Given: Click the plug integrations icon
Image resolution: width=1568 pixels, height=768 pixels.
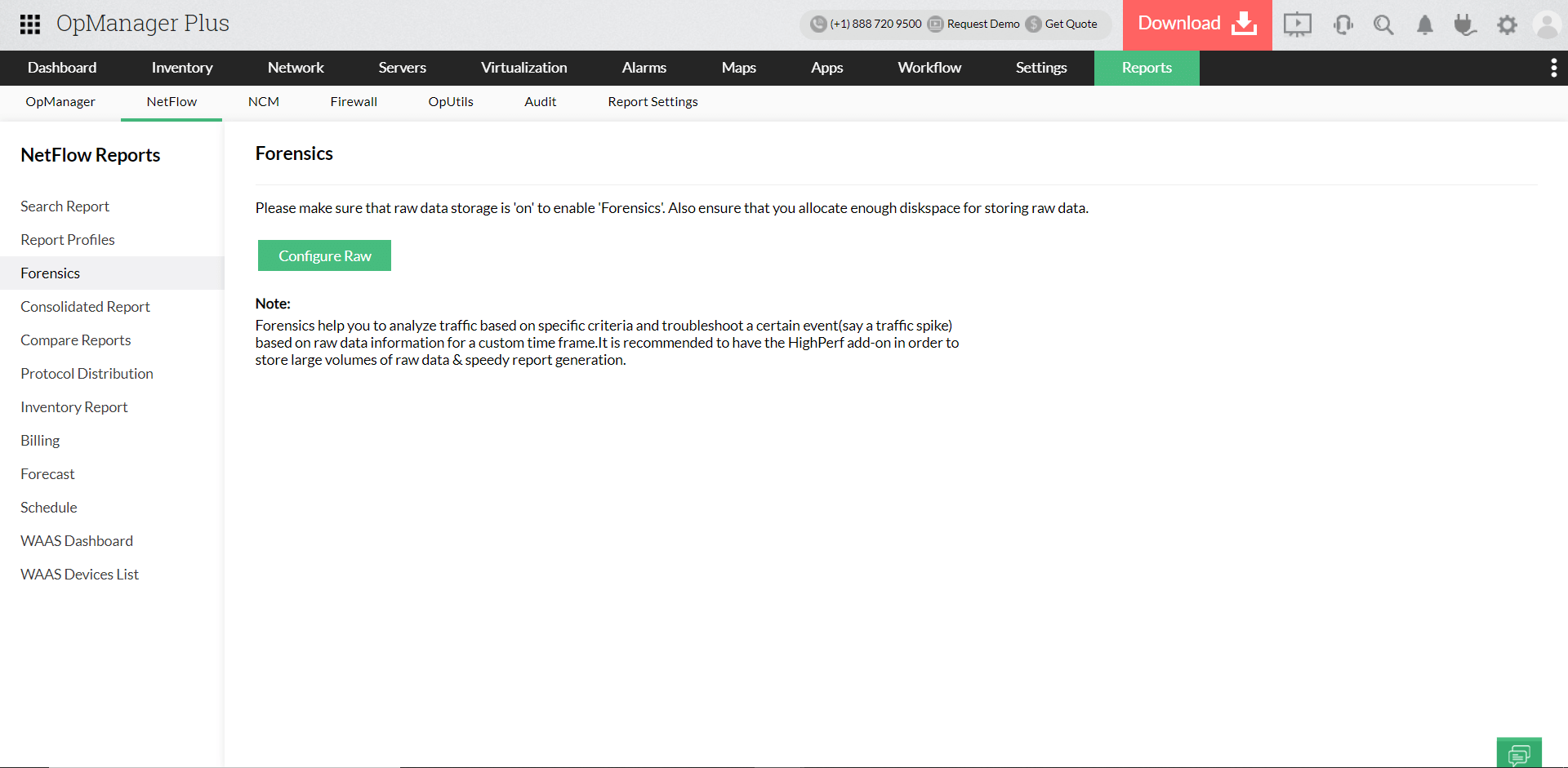Looking at the screenshot, I should tap(1465, 25).
